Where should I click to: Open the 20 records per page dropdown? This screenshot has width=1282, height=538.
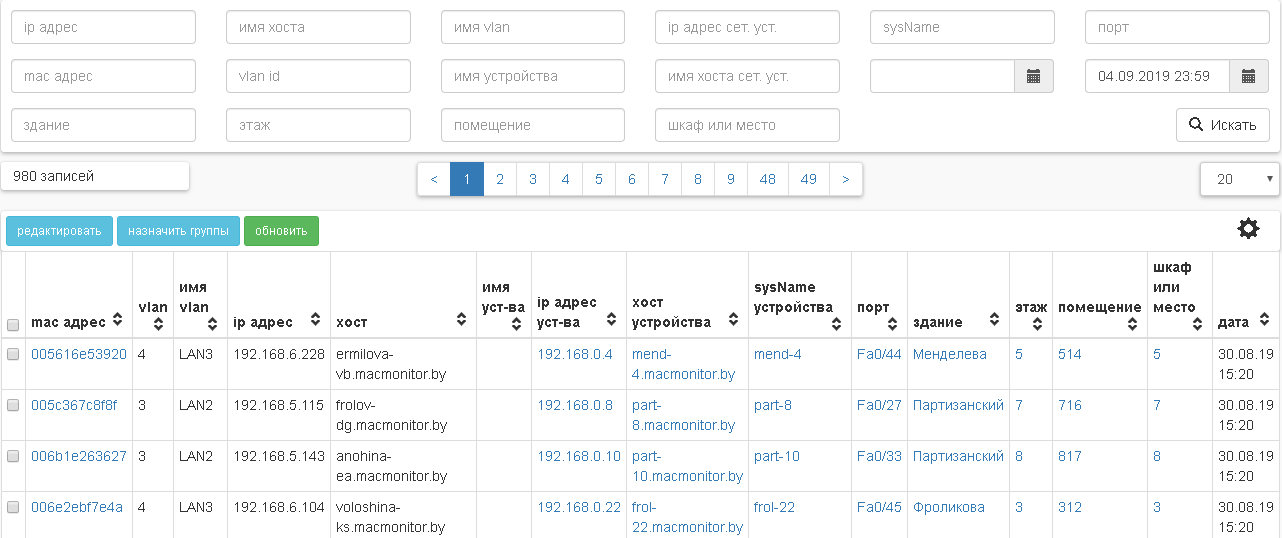click(1240, 179)
